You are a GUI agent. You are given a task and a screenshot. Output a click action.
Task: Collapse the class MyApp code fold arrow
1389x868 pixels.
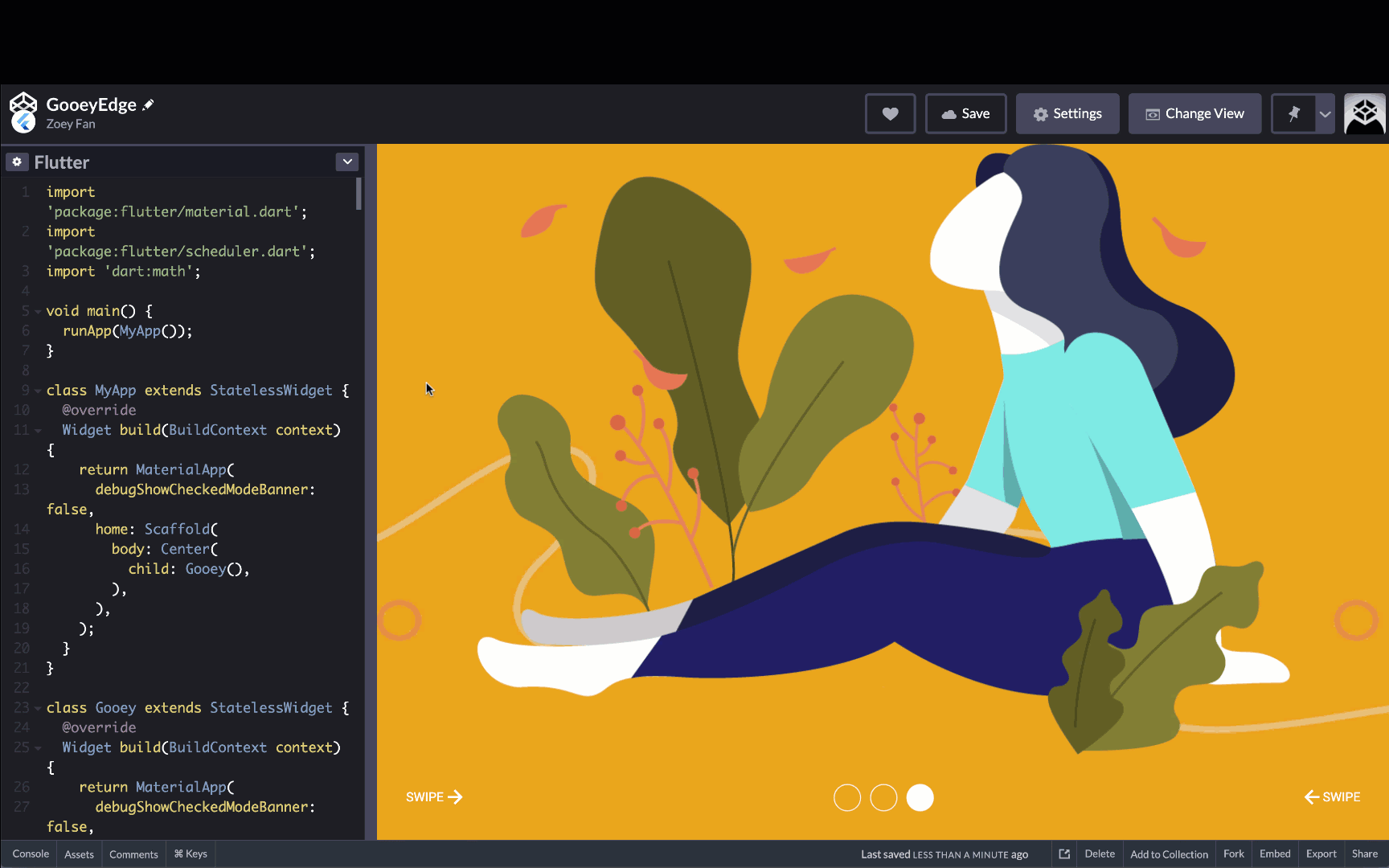tap(38, 391)
